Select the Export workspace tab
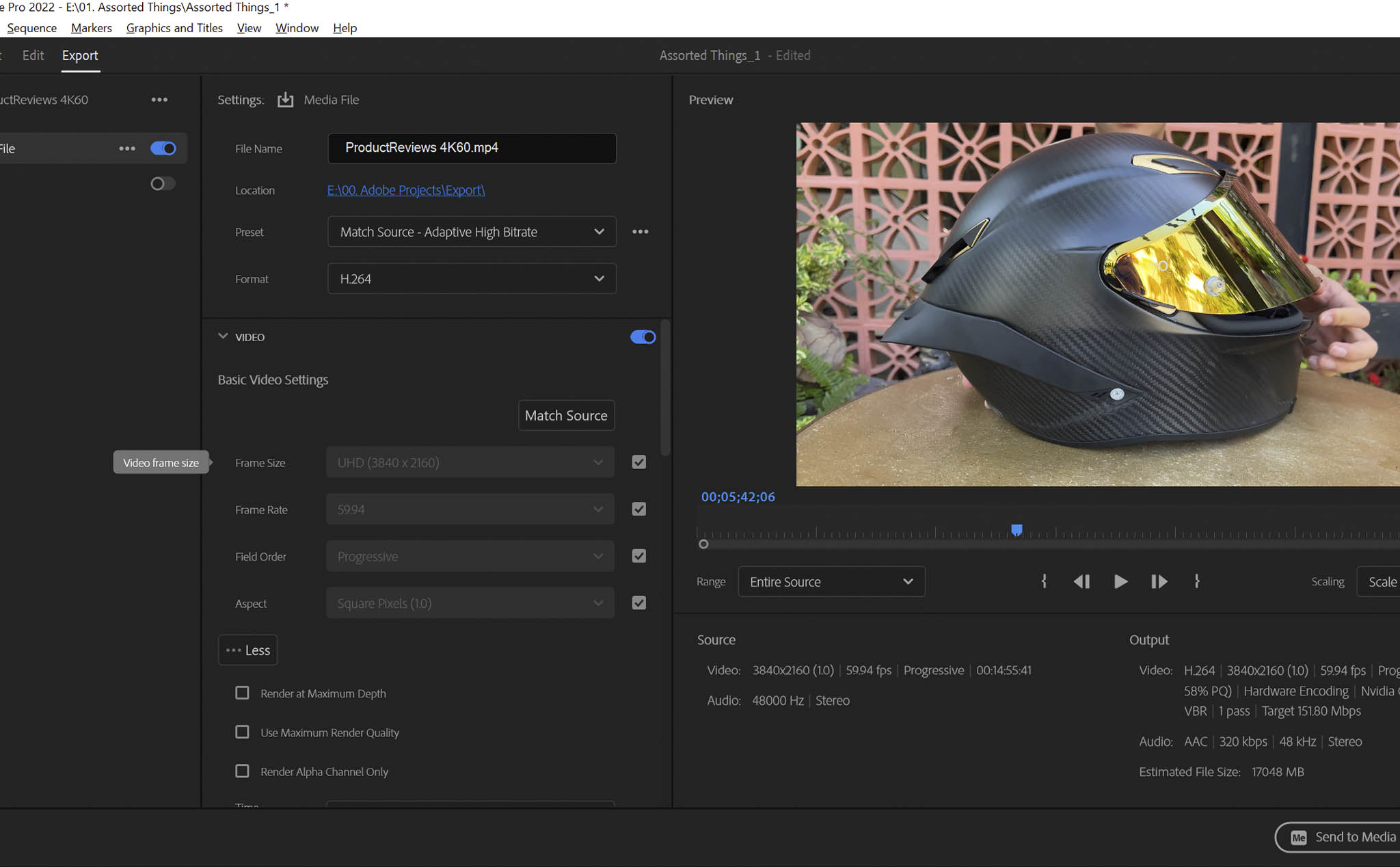Screen dimensions: 1400x867 [x=80, y=55]
